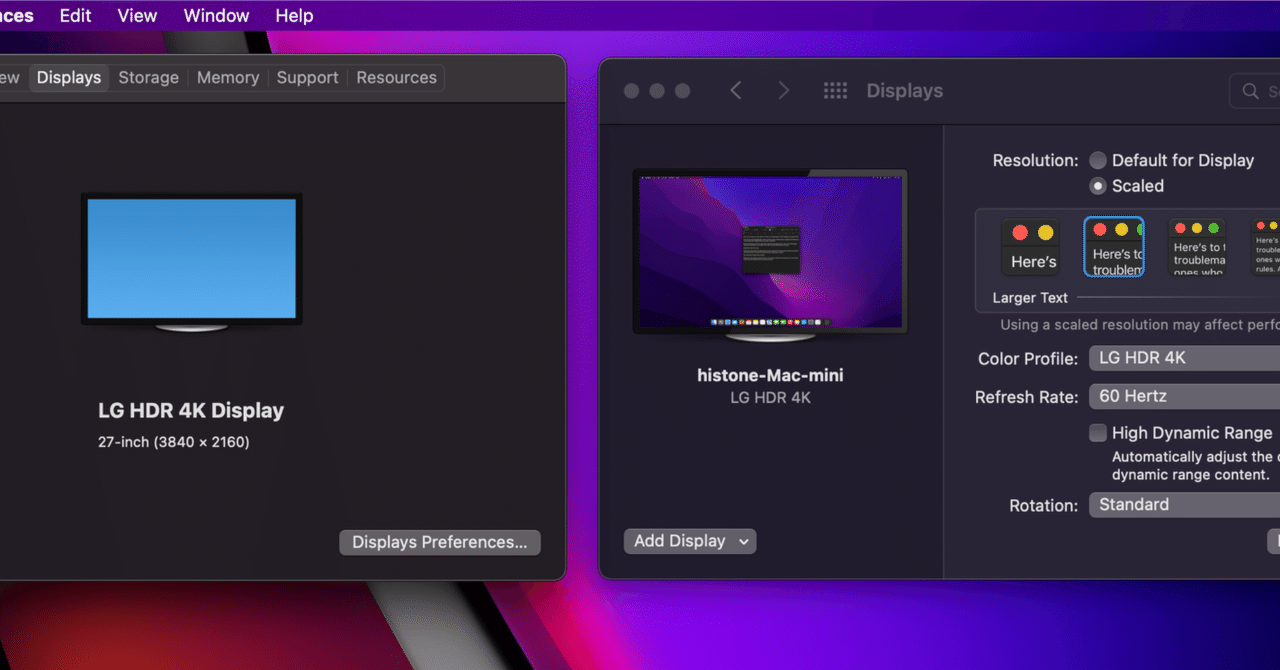This screenshot has width=1280, height=670.
Task: Open the Color Profile dropdown
Action: [x=1184, y=358]
